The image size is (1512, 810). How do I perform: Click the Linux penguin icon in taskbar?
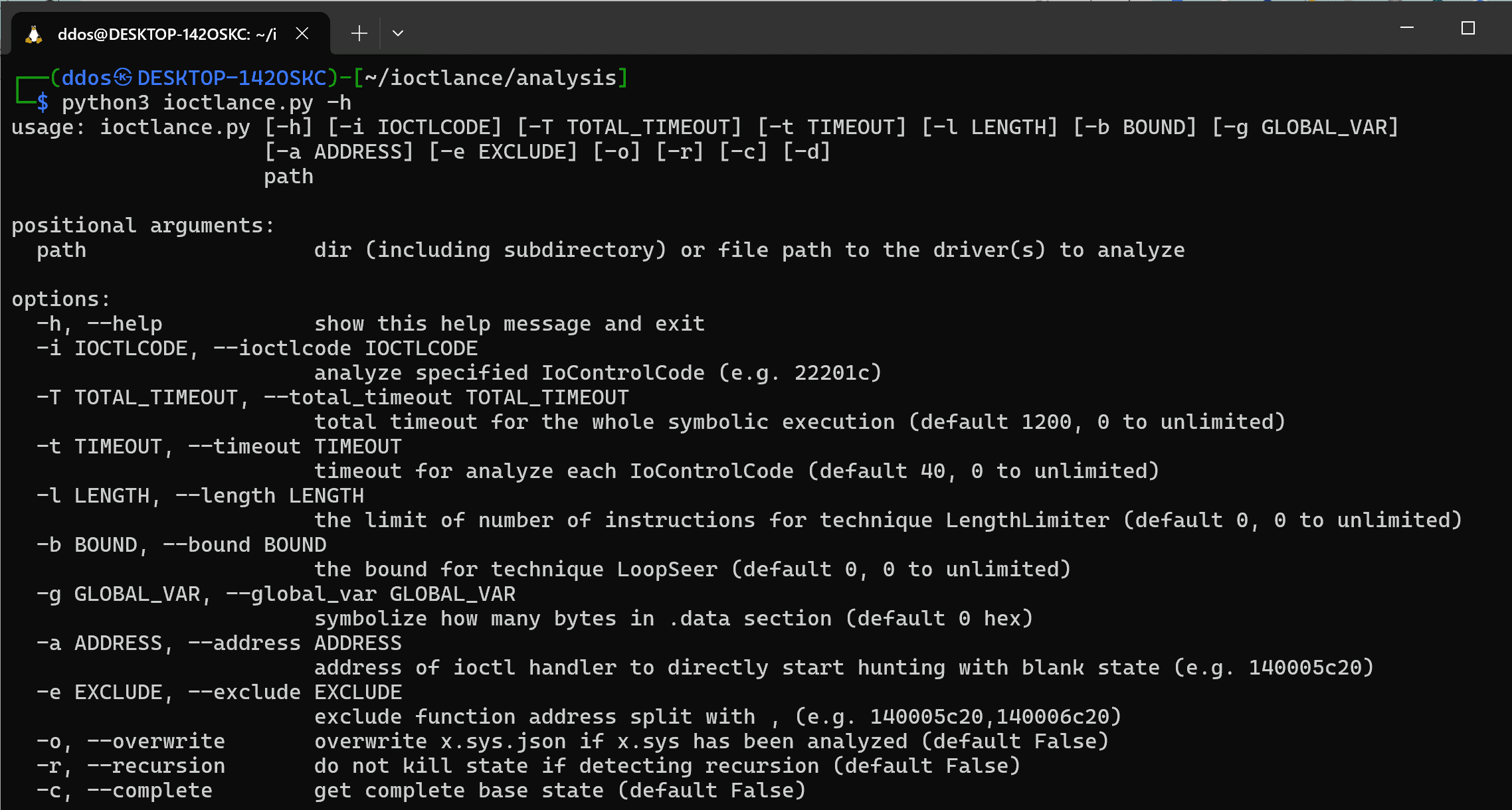(32, 32)
